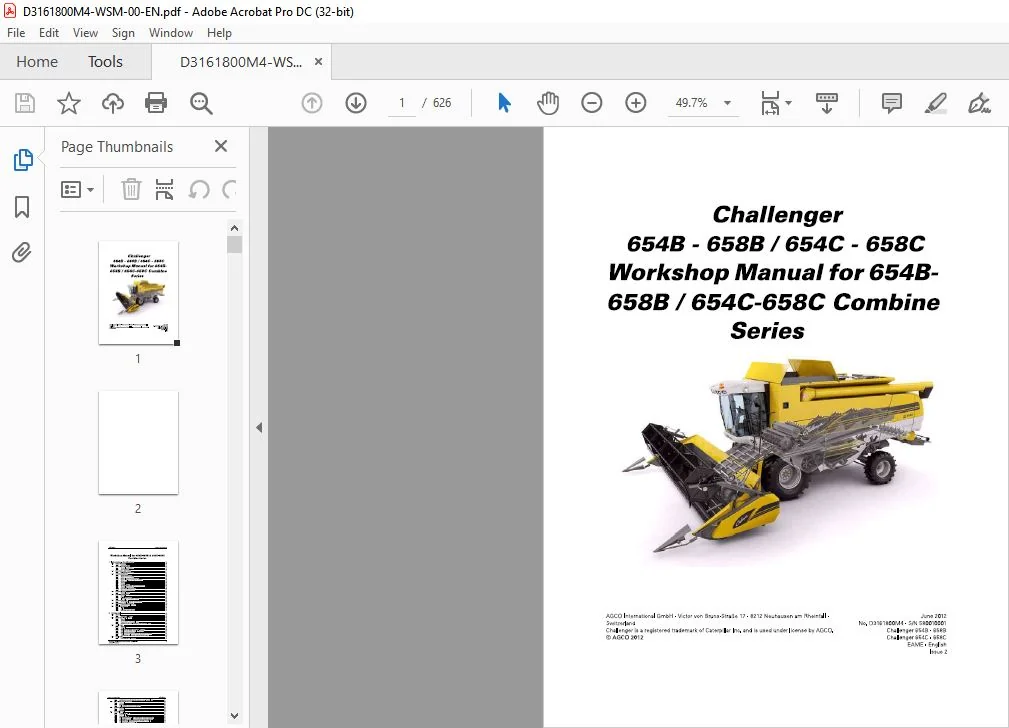Select the Highlight text pen tool

click(936, 103)
